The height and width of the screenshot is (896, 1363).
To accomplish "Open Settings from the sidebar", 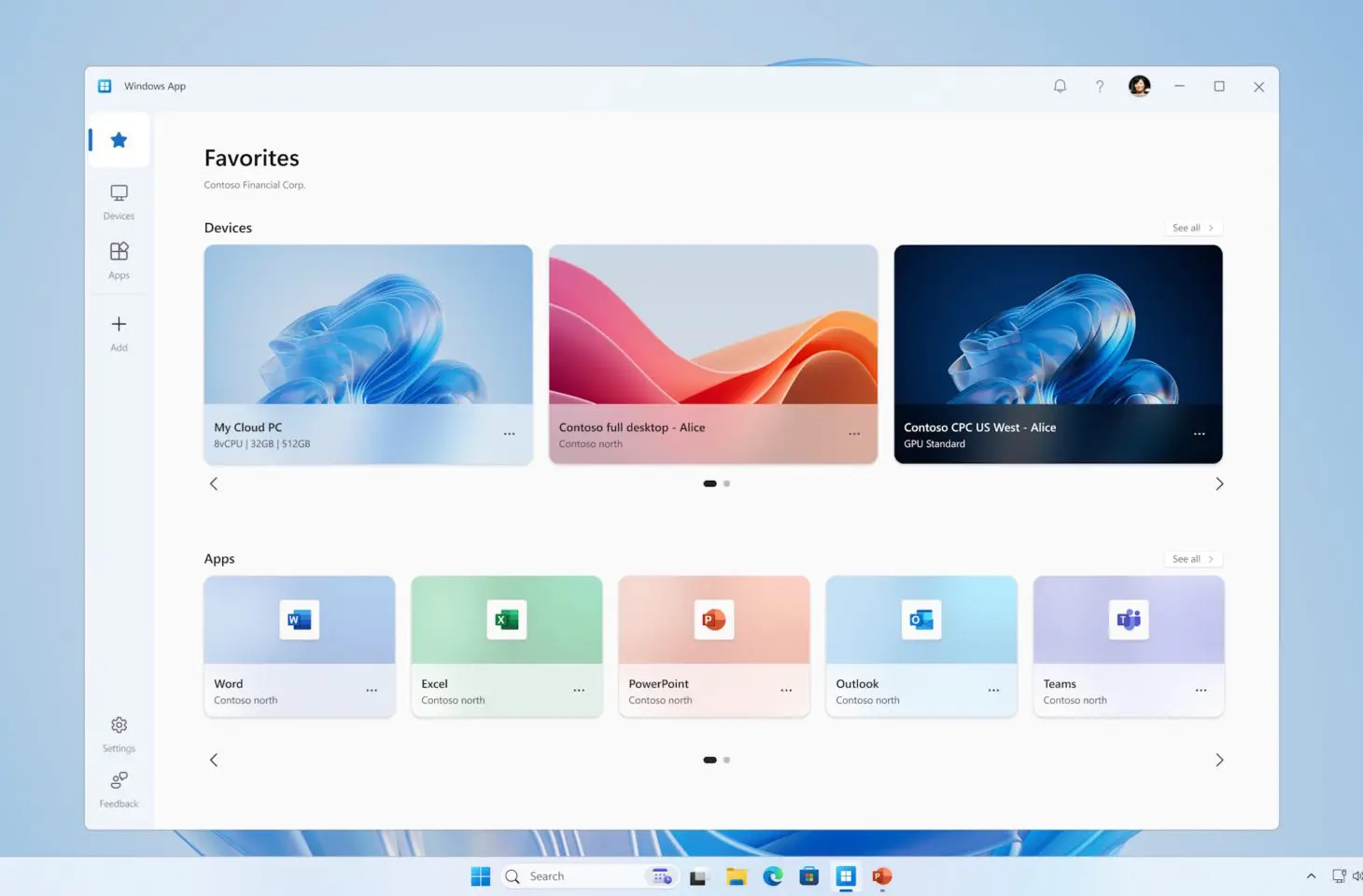I will [x=119, y=734].
